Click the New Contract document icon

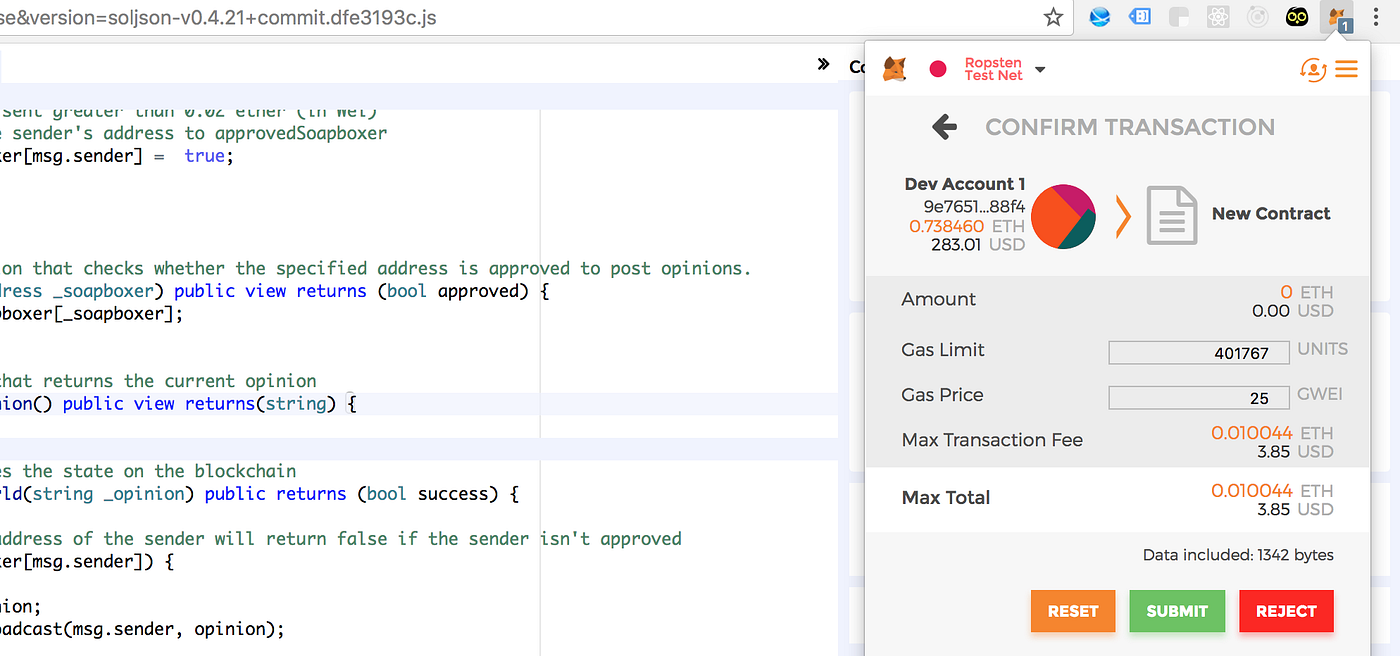(1171, 215)
